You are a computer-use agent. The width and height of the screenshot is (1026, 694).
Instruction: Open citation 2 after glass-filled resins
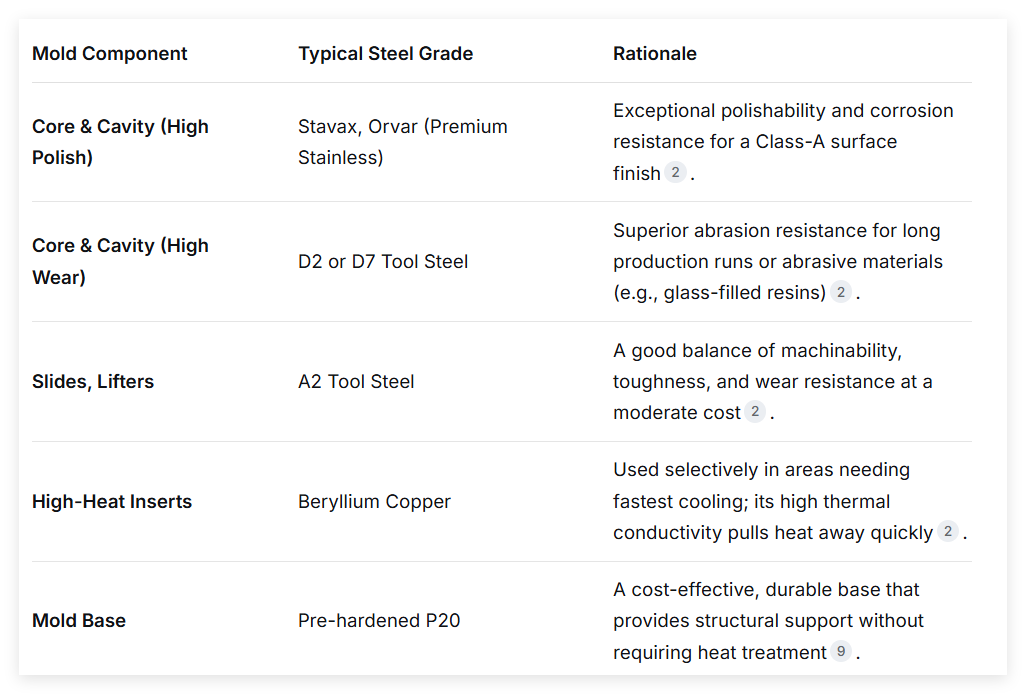pyautogui.click(x=841, y=292)
